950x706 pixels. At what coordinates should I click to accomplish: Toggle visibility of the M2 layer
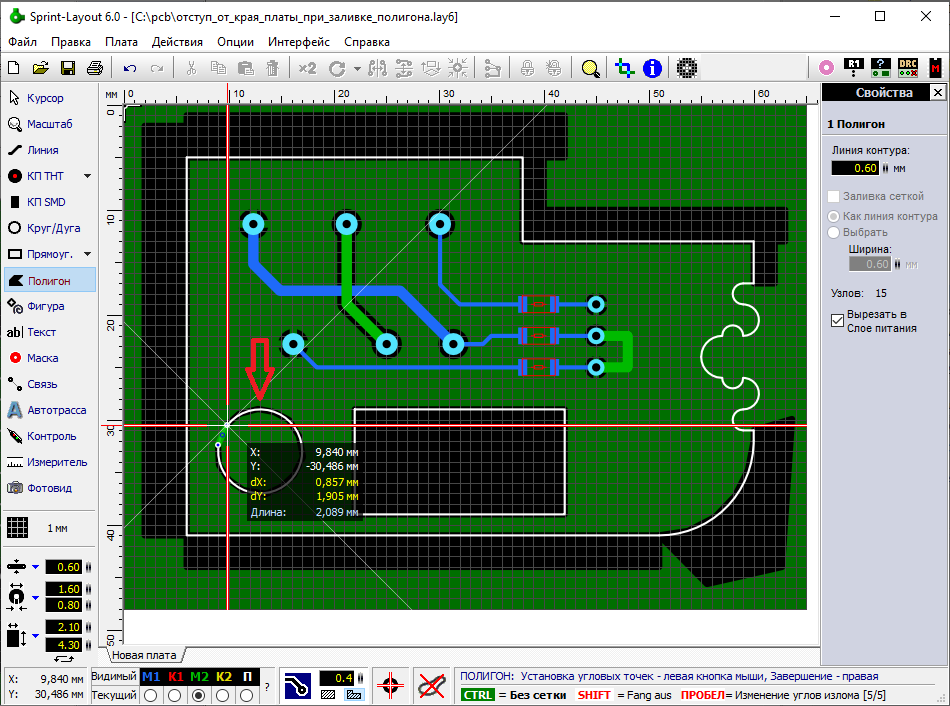click(x=199, y=677)
